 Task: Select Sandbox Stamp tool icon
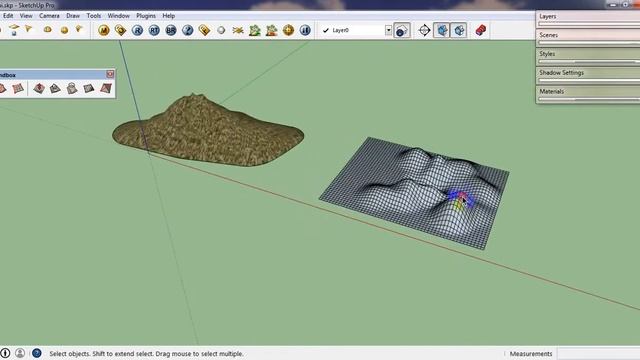[x=56, y=88]
